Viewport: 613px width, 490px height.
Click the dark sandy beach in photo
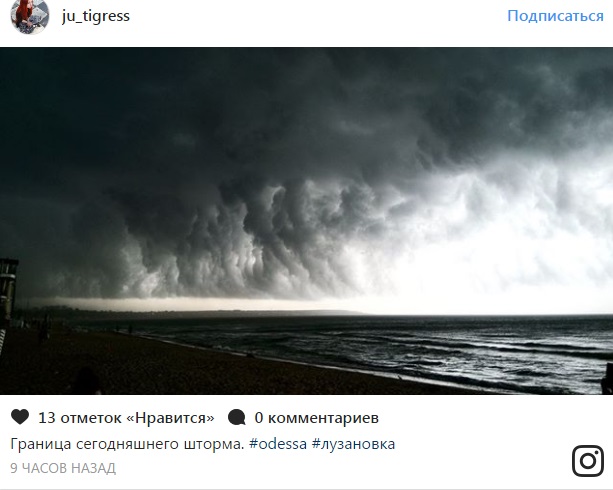click(156, 368)
